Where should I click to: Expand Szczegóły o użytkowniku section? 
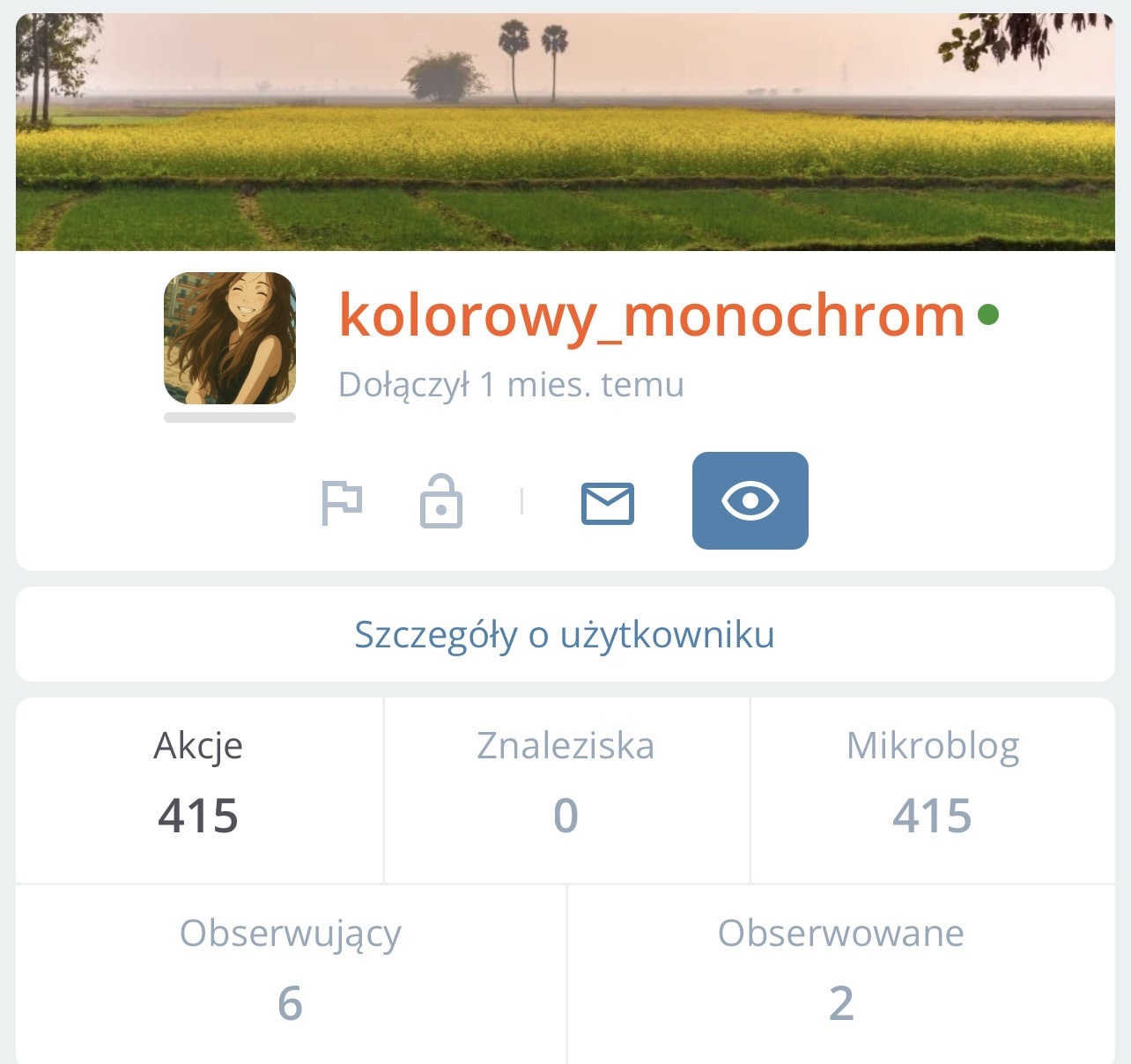[565, 634]
